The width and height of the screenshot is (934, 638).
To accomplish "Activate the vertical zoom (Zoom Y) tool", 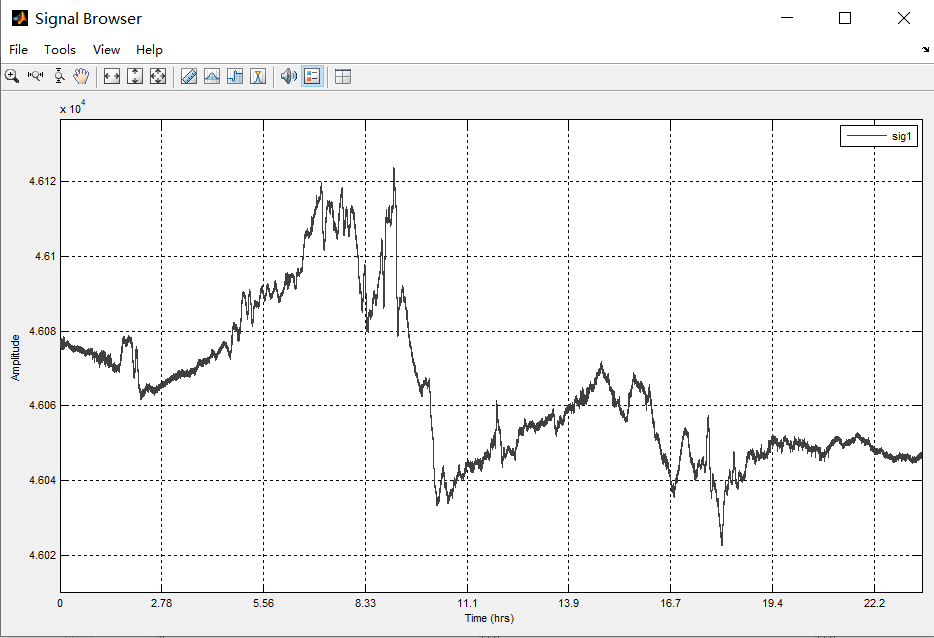I will [x=59, y=76].
